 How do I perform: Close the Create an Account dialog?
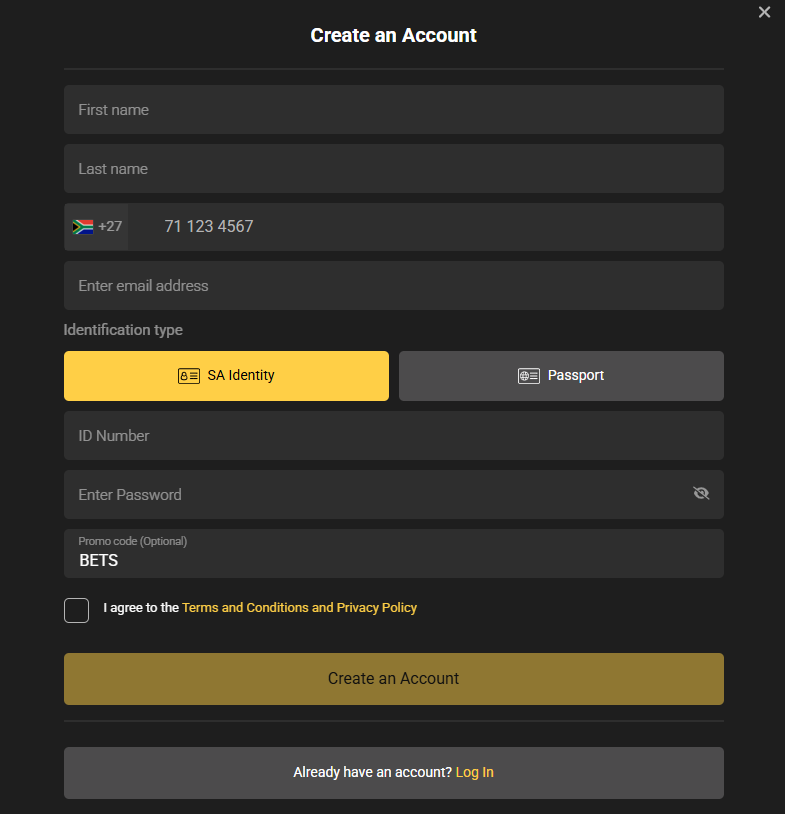coord(765,13)
